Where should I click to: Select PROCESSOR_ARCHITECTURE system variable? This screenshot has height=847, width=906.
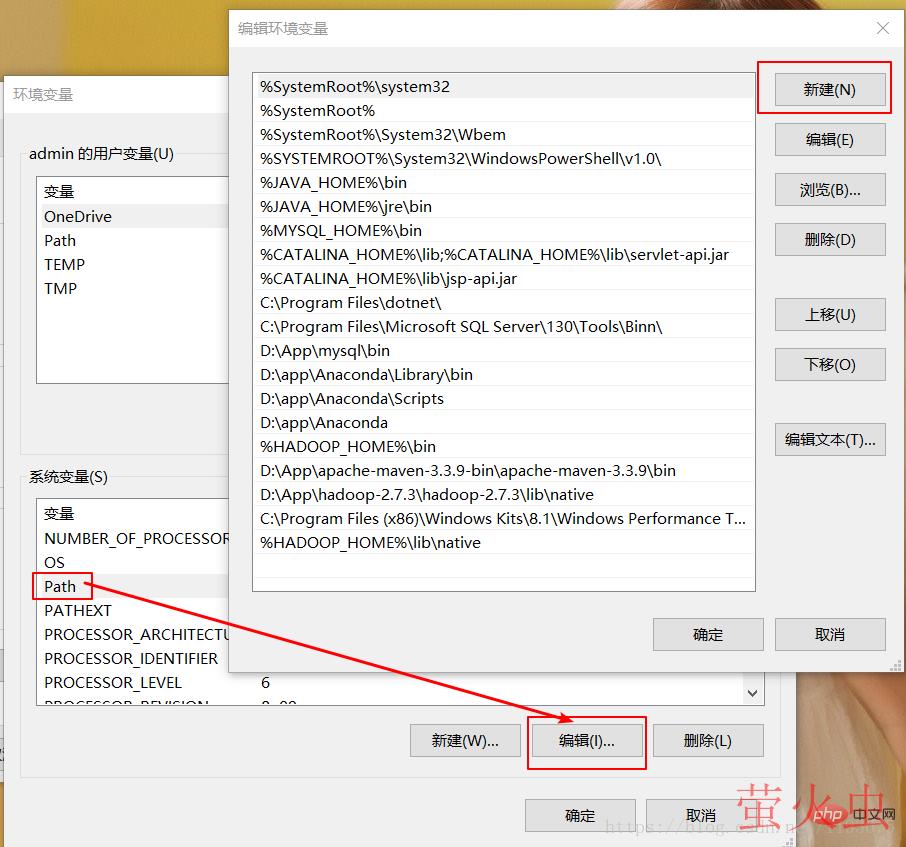tap(133, 634)
